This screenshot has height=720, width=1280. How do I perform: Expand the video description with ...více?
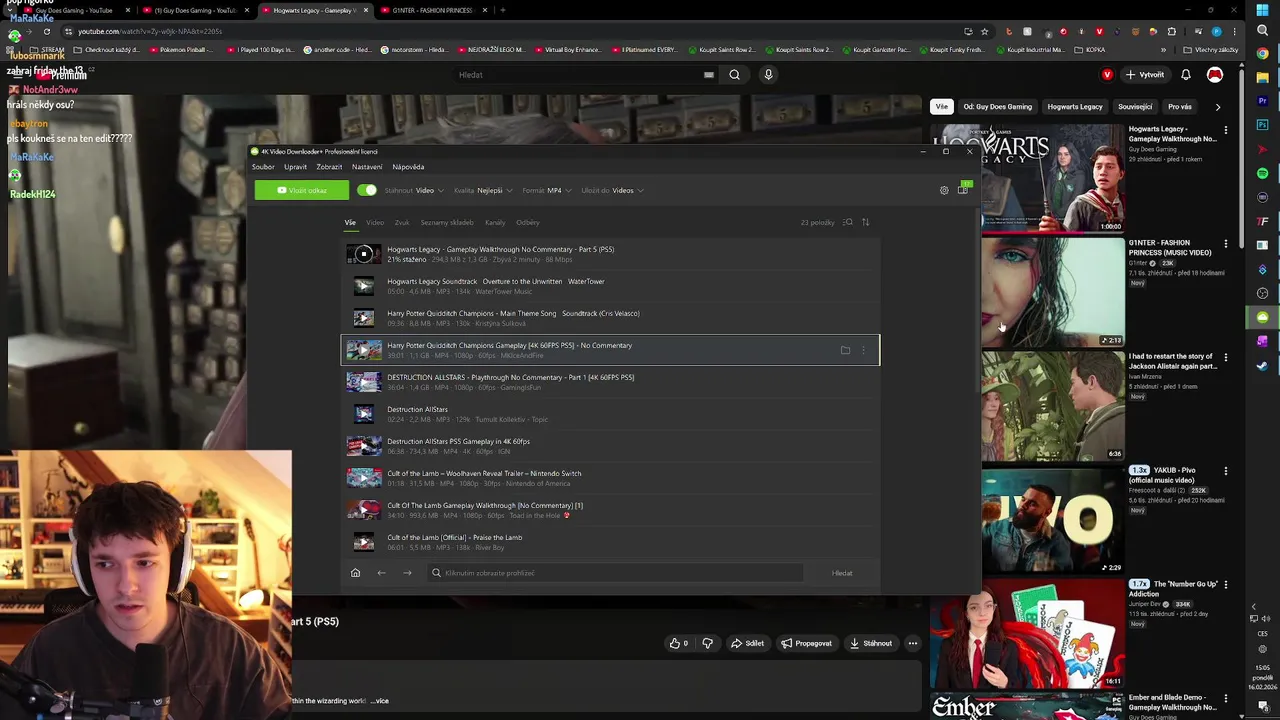coord(380,701)
